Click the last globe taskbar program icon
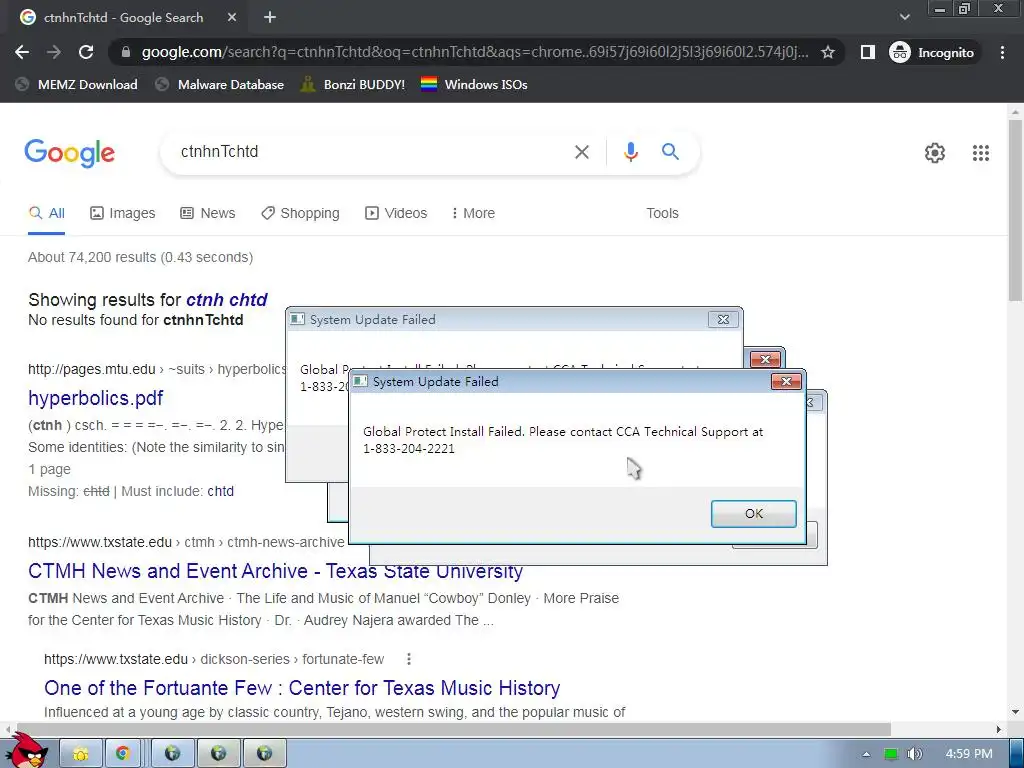 coord(264,754)
